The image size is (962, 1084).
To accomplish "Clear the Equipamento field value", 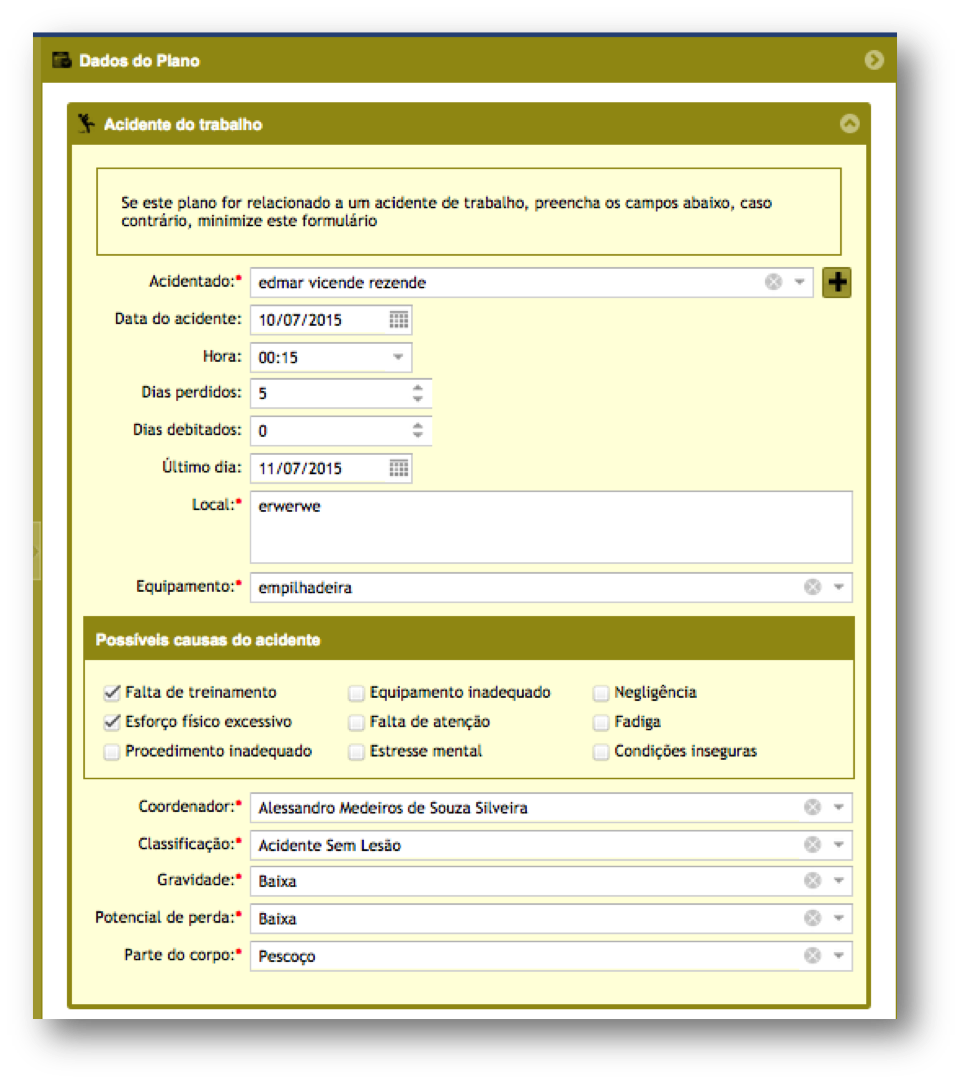I will pos(813,587).
